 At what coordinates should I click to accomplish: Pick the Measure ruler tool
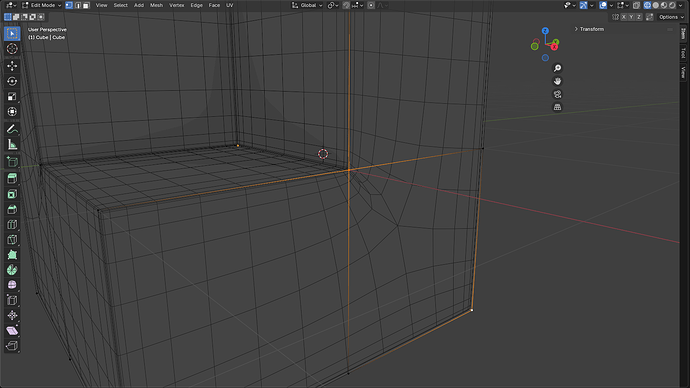pyautogui.click(x=12, y=144)
